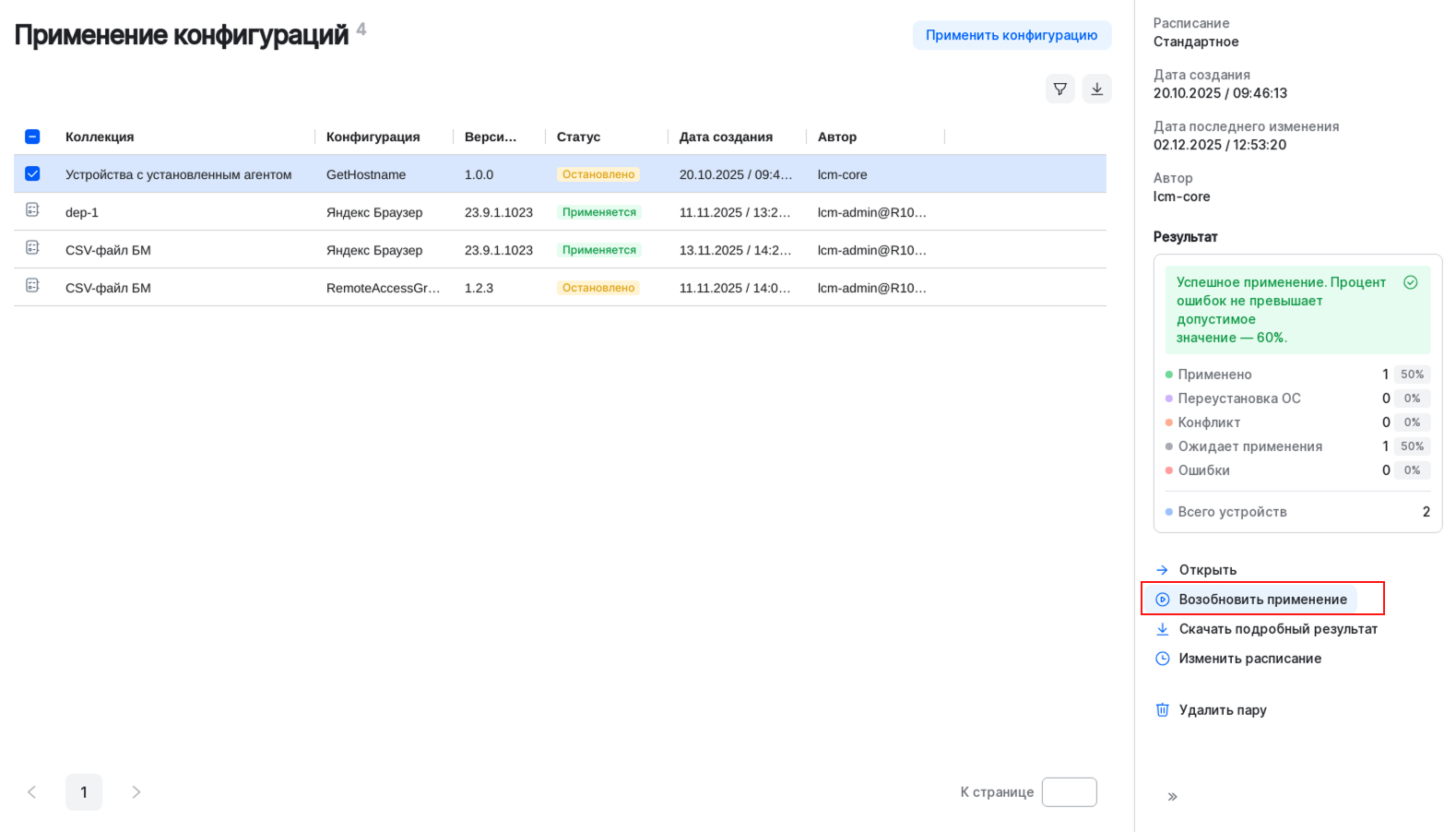
Task: Open the filter icon above the table
Action: (1059, 89)
